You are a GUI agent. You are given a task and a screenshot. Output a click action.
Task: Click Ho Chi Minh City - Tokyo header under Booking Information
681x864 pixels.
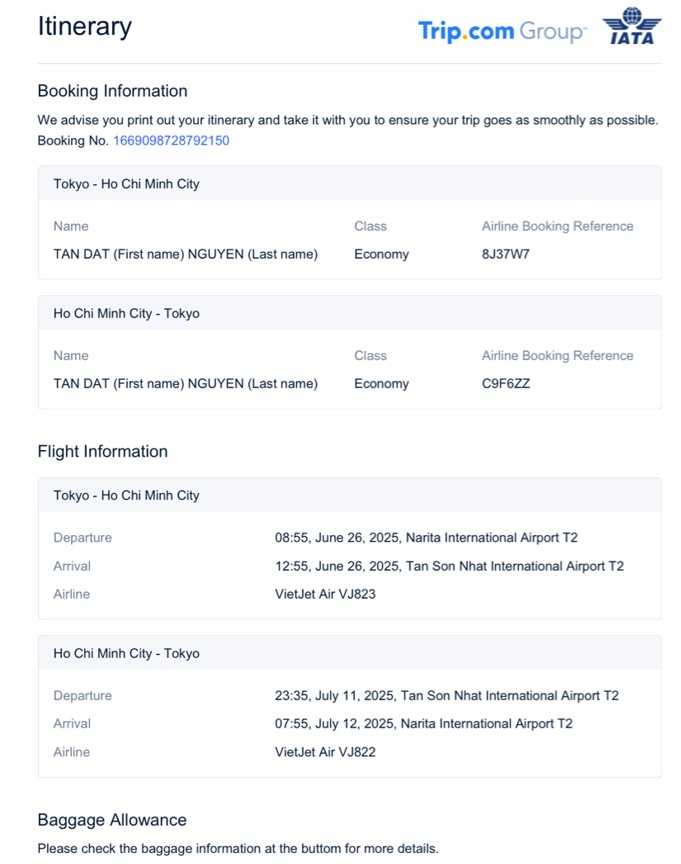click(126, 313)
